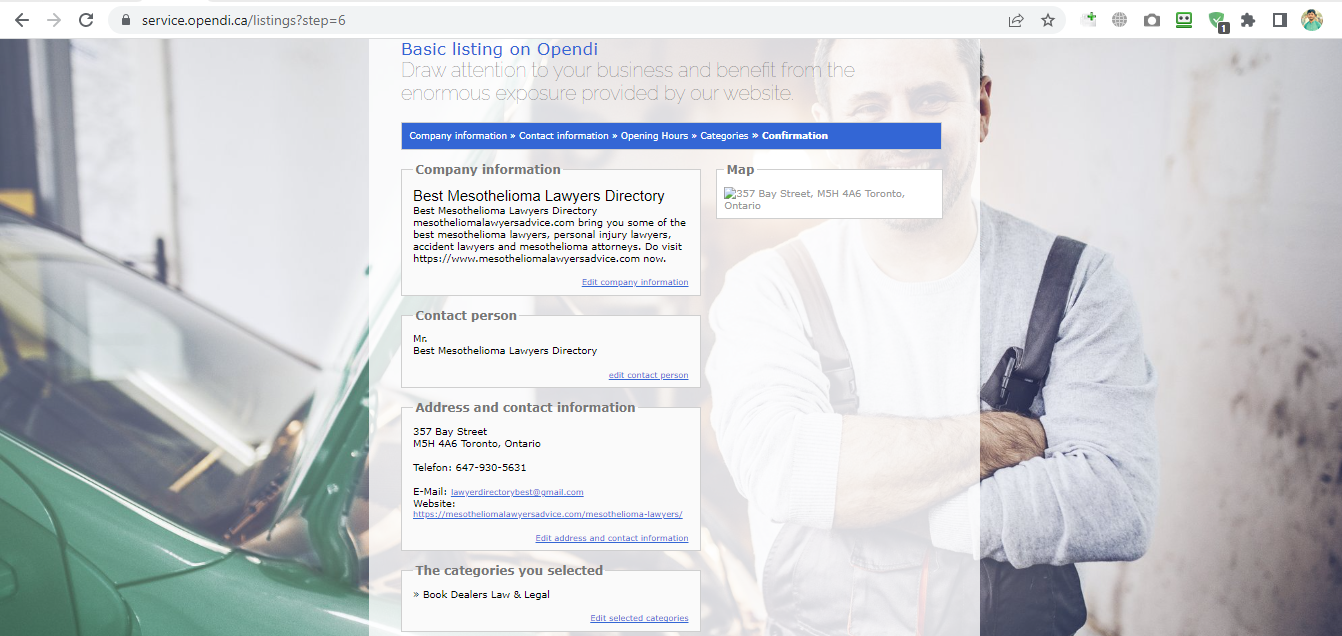Click Edit company information link

click(635, 283)
